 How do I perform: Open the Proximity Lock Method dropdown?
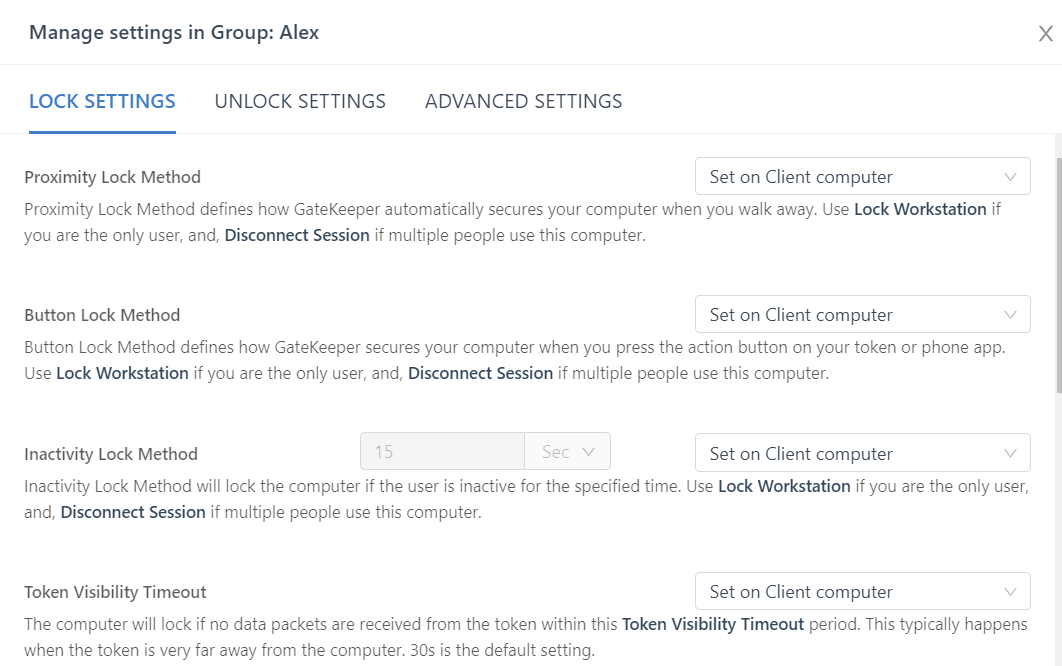coord(850,177)
